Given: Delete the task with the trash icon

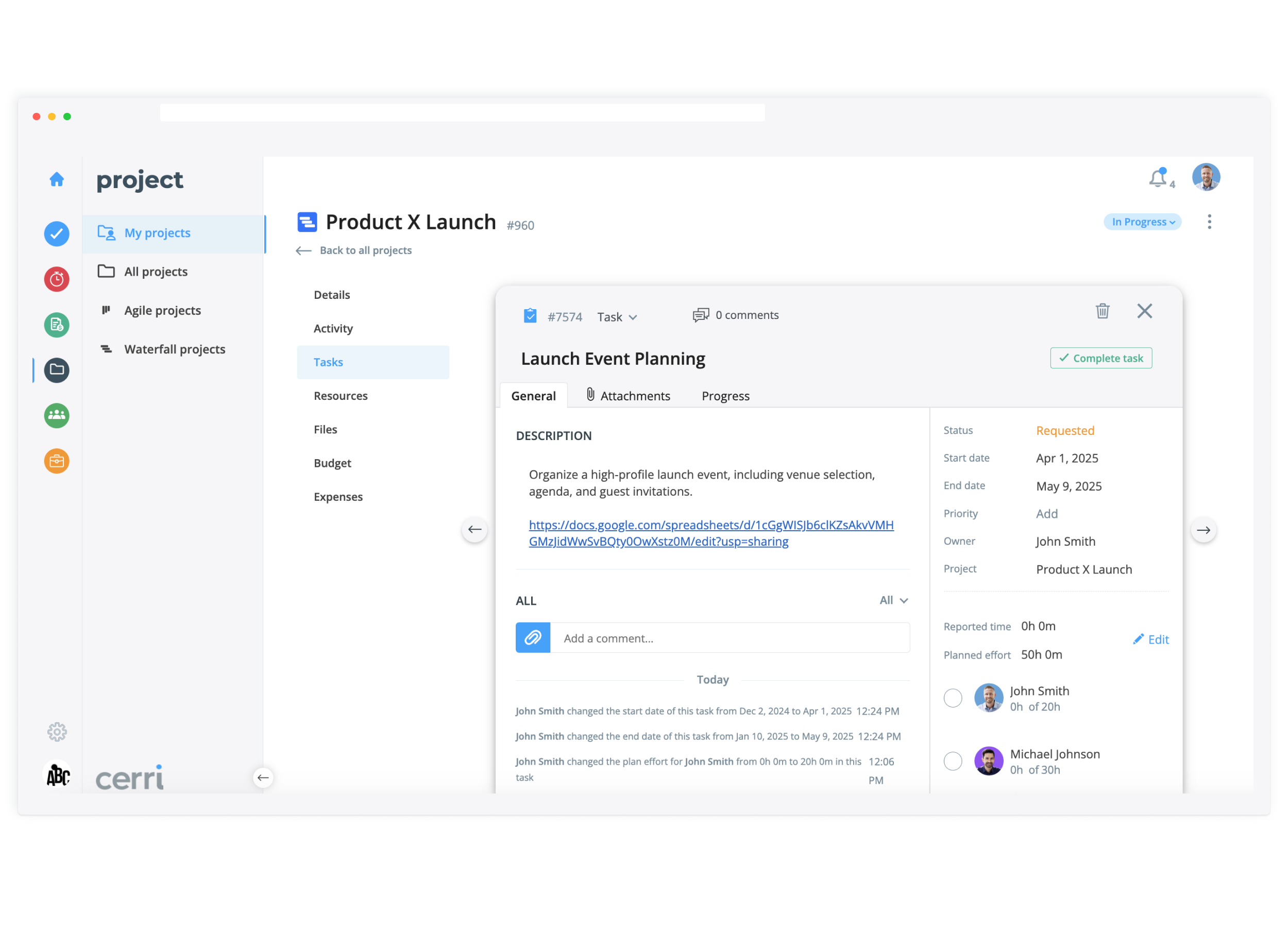Looking at the screenshot, I should point(1103,311).
